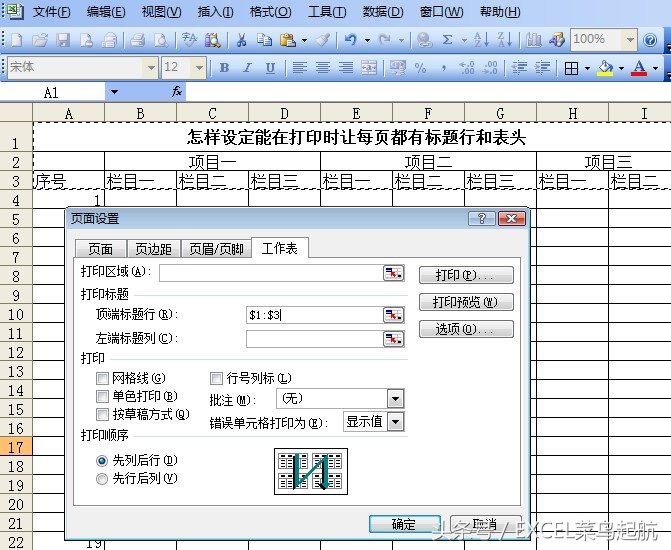Click the Font Color red A swatch
Viewport: 671px width, 550px height.
[x=639, y=68]
